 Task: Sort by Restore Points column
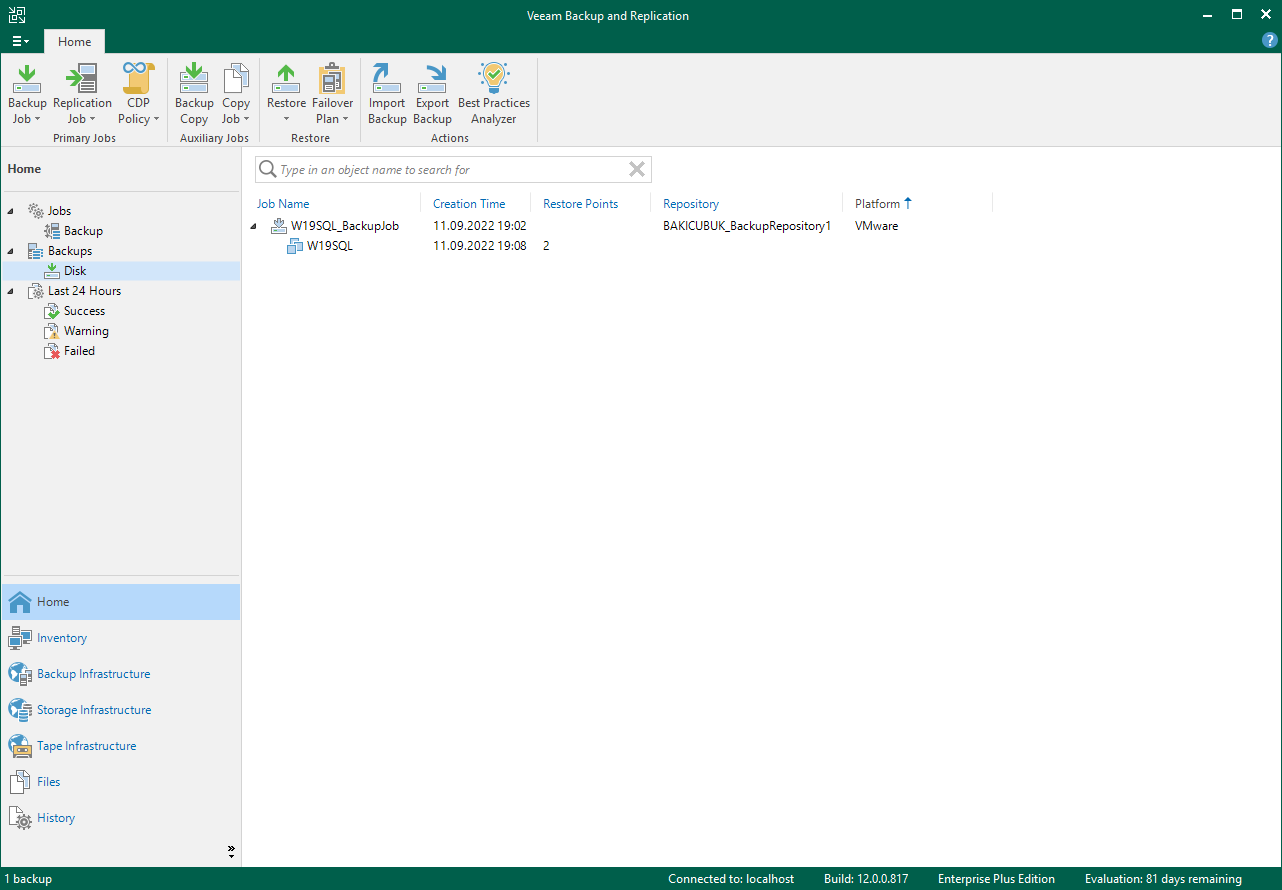click(x=581, y=204)
